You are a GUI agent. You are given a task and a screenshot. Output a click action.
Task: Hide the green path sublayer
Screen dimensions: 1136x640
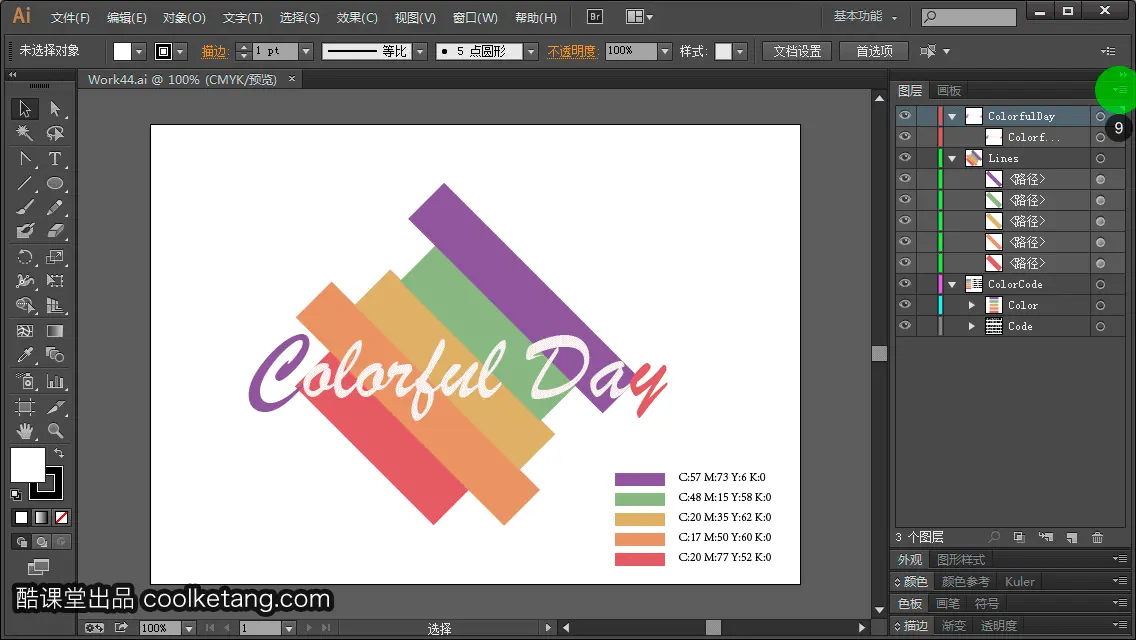point(905,199)
